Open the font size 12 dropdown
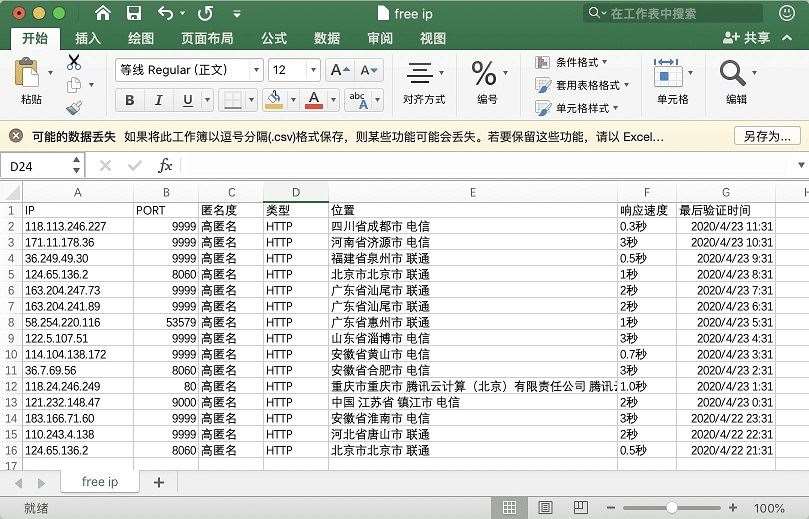 313,70
